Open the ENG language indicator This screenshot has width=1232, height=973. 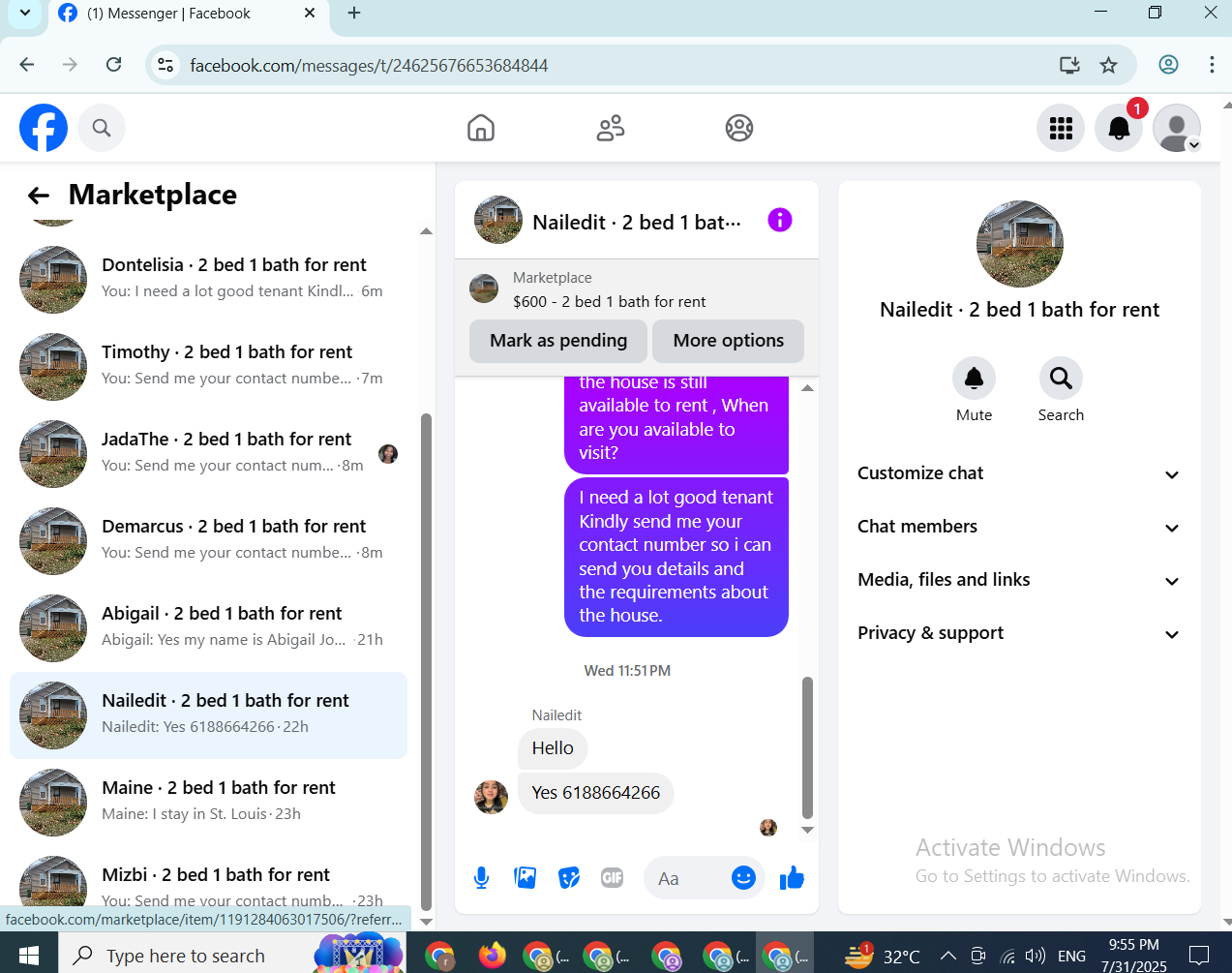tap(1071, 957)
